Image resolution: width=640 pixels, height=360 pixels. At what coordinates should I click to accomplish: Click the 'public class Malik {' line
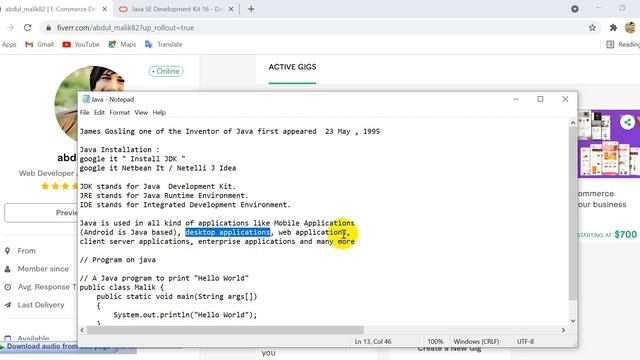click(122, 287)
